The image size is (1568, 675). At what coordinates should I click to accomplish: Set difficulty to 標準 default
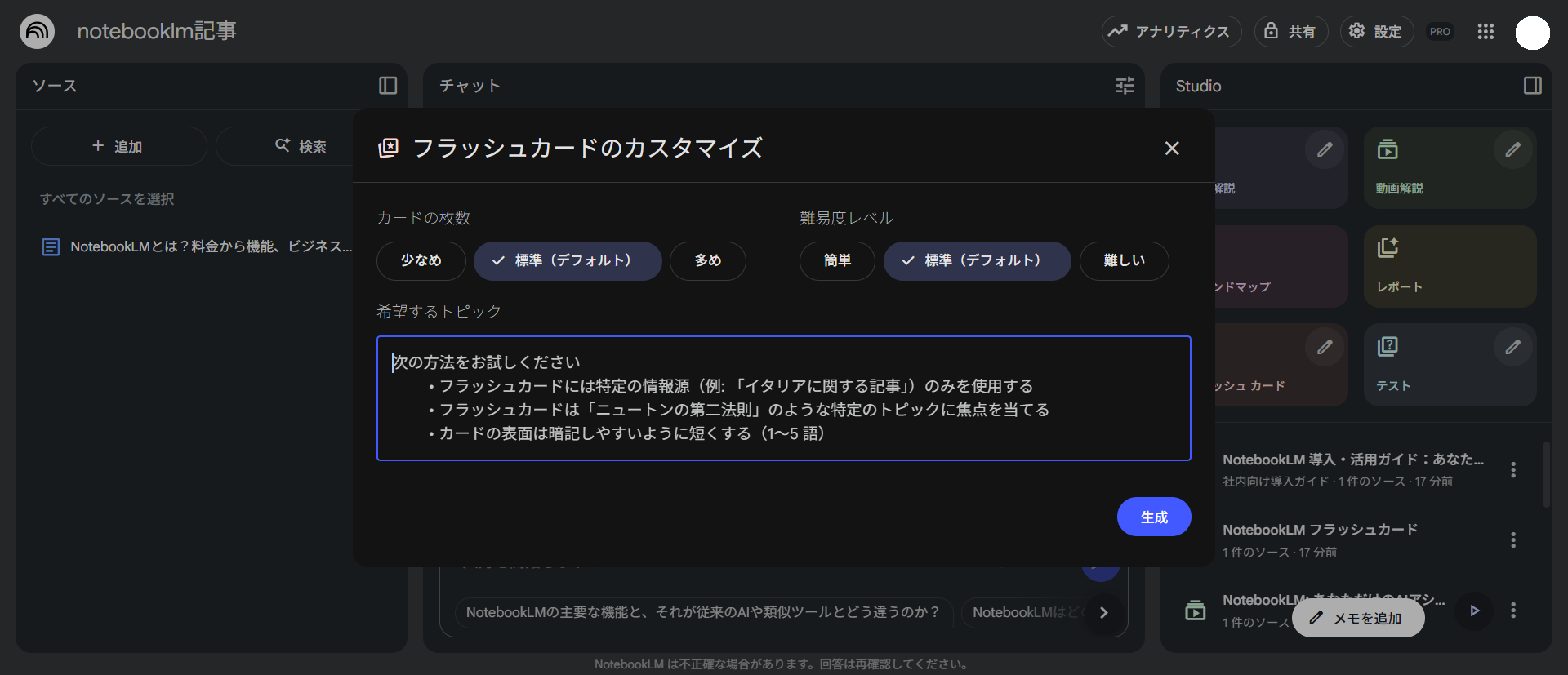(977, 260)
